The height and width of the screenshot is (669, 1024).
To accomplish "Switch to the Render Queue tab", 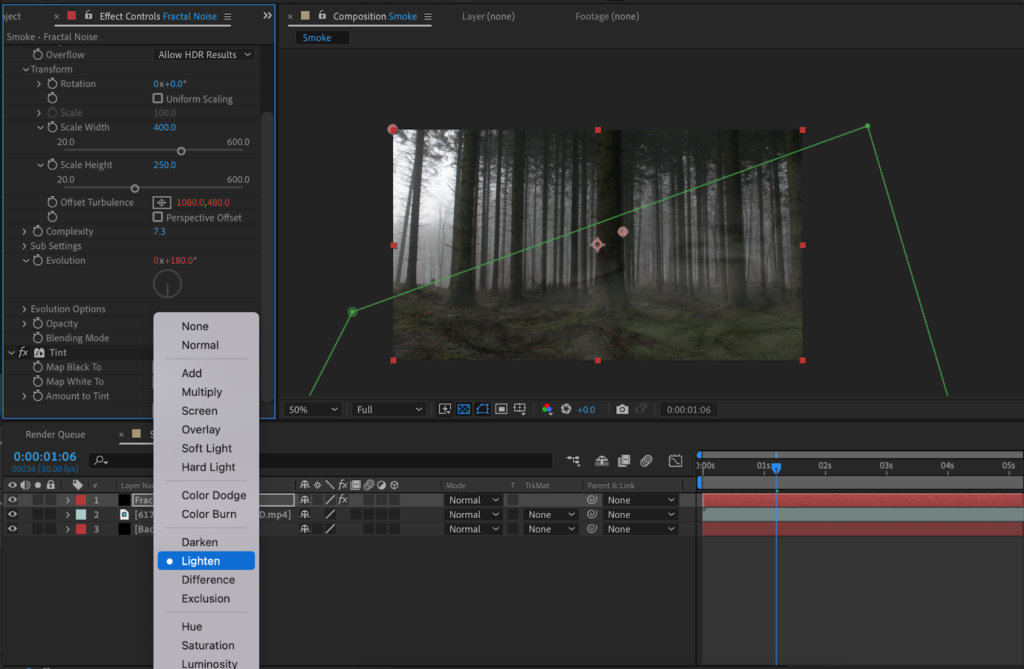I will pyautogui.click(x=55, y=434).
